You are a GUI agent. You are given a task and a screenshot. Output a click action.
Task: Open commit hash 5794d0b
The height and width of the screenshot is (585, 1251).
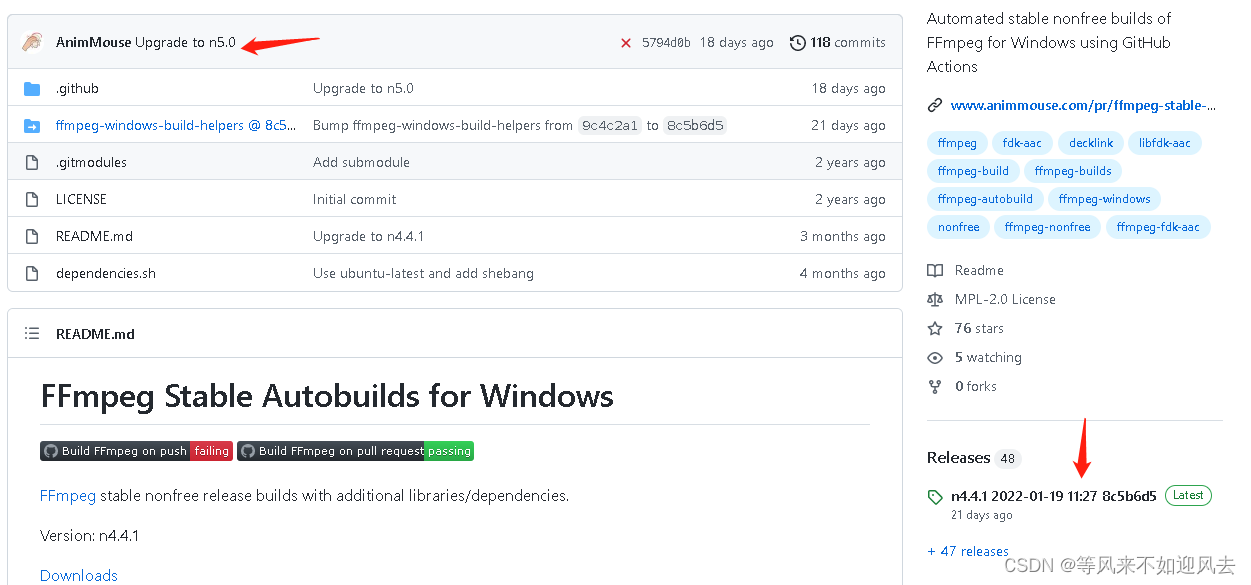666,43
